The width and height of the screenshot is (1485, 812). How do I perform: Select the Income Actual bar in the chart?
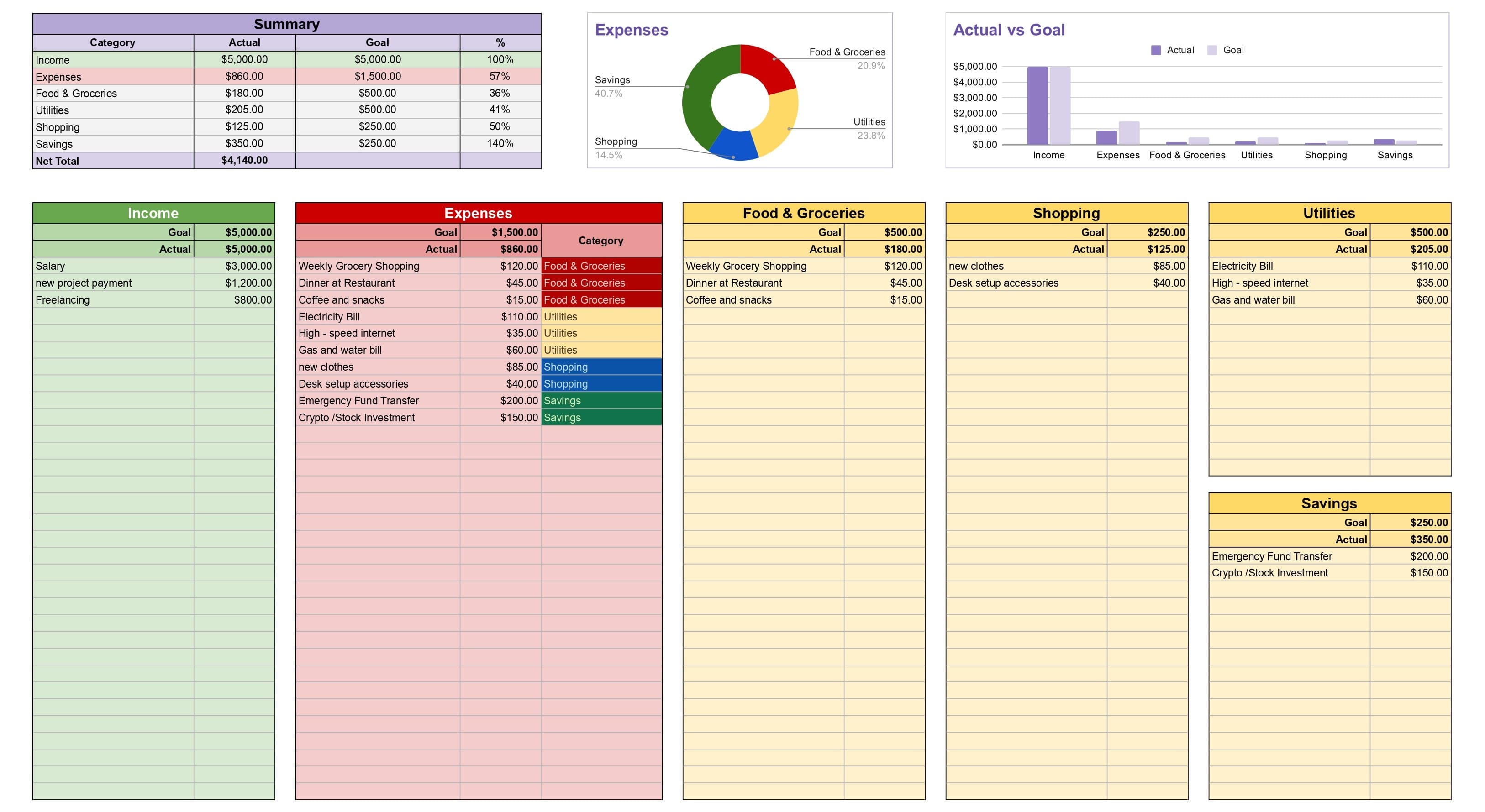[1037, 105]
